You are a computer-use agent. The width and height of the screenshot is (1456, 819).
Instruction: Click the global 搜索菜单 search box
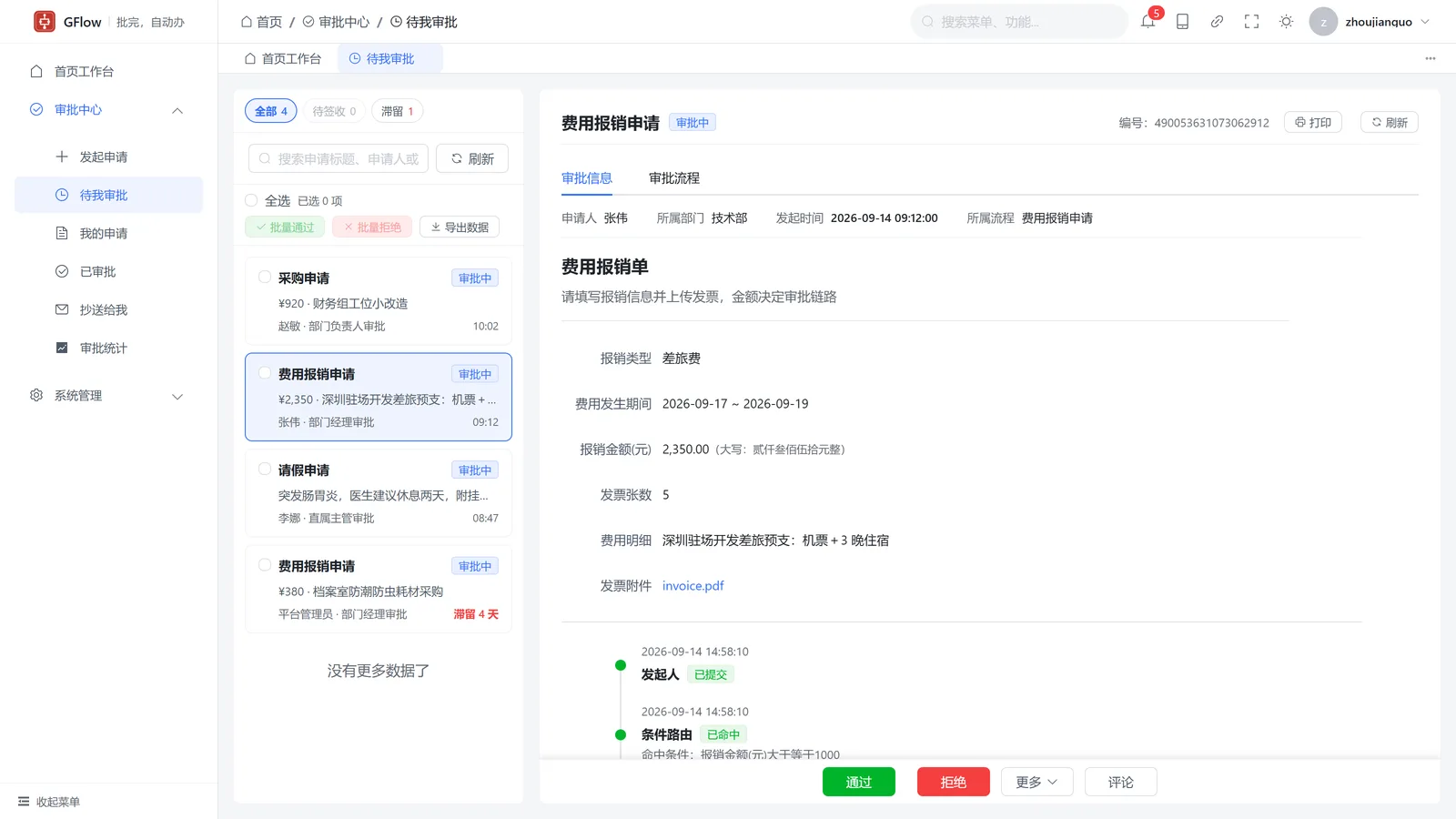(x=1019, y=21)
